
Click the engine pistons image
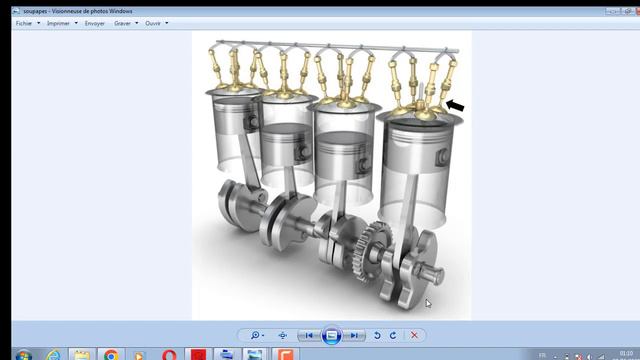pos(331,175)
